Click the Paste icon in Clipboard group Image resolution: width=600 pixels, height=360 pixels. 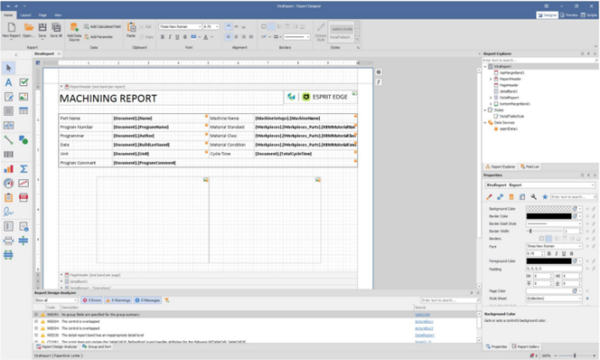coord(131,29)
